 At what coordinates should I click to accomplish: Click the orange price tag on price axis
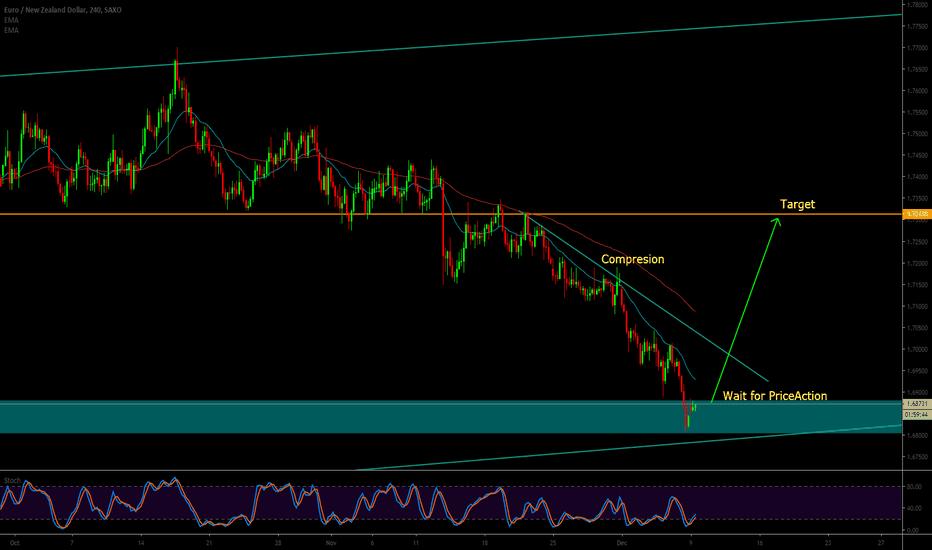916,214
